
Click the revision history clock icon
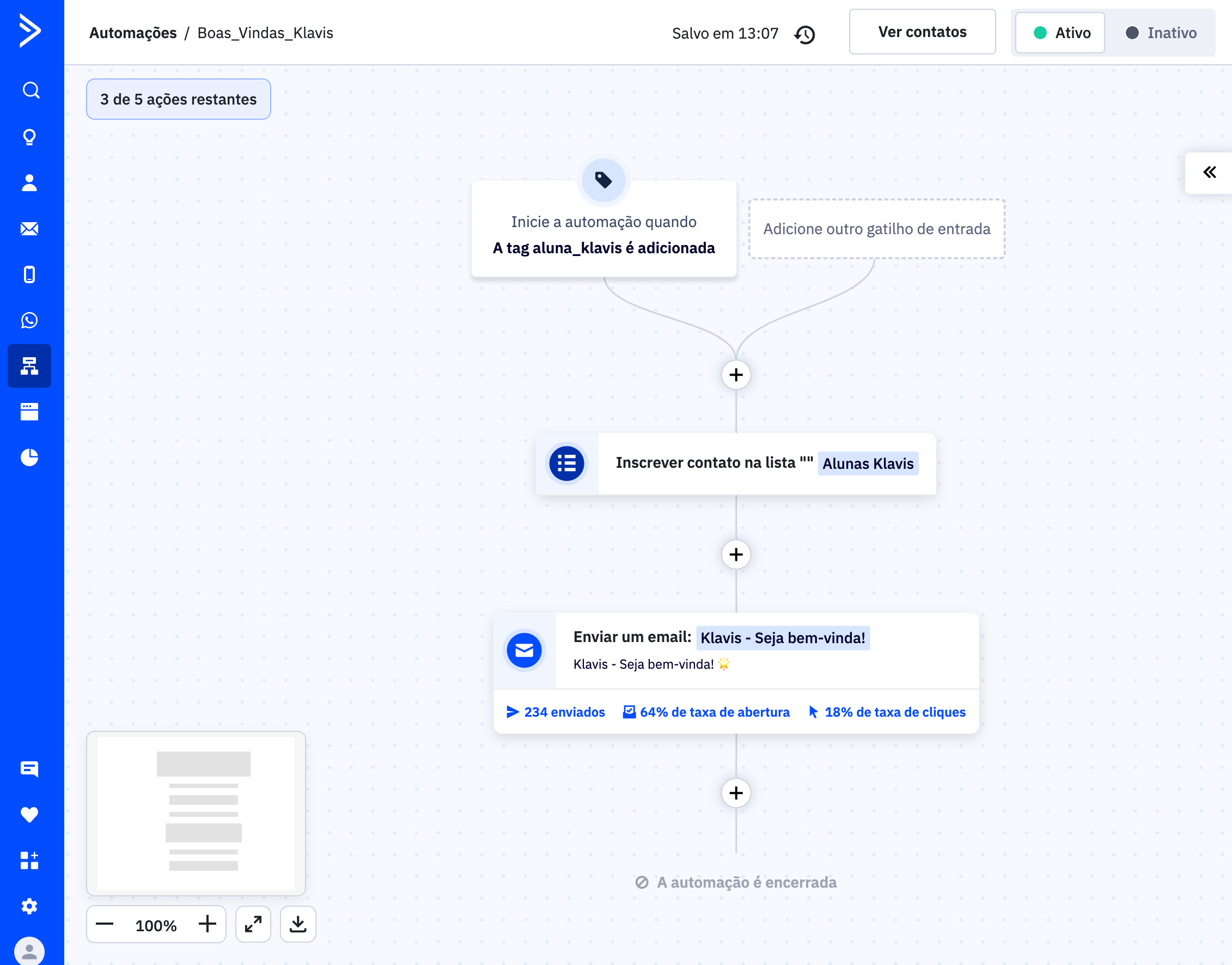pos(804,34)
